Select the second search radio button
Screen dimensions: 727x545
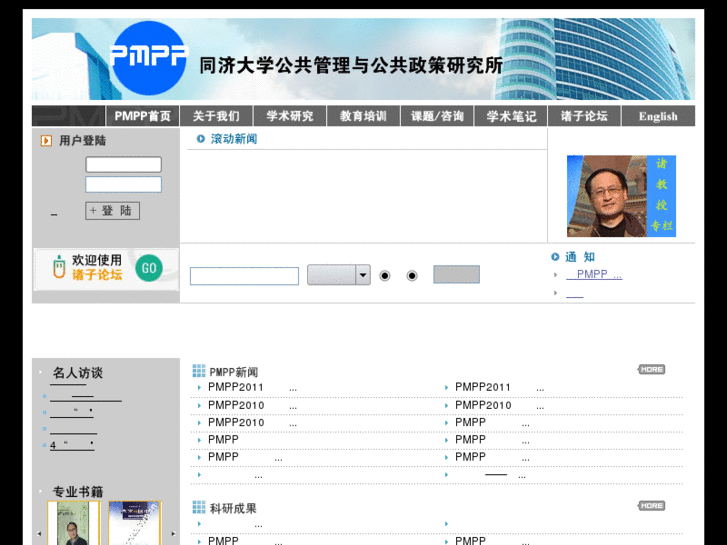(x=412, y=276)
